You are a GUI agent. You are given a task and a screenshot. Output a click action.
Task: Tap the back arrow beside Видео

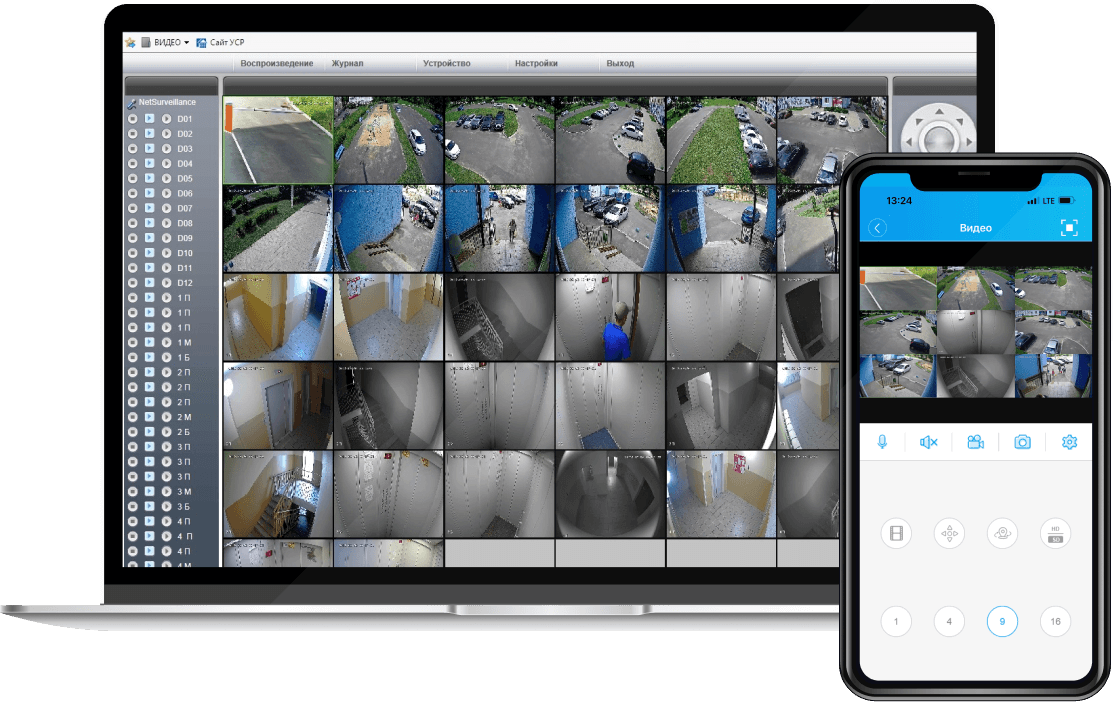tap(878, 228)
